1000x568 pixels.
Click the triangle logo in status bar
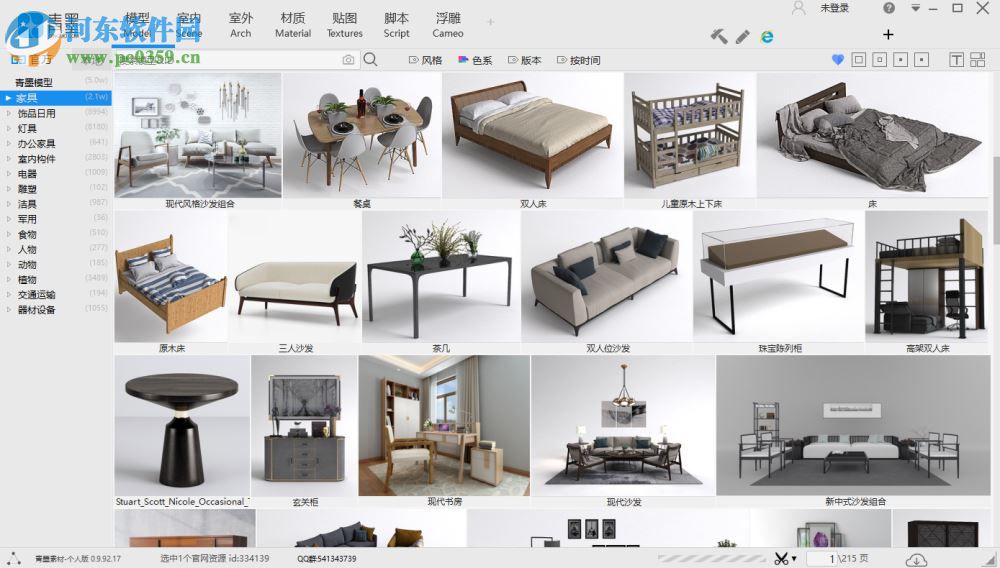pos(13,558)
